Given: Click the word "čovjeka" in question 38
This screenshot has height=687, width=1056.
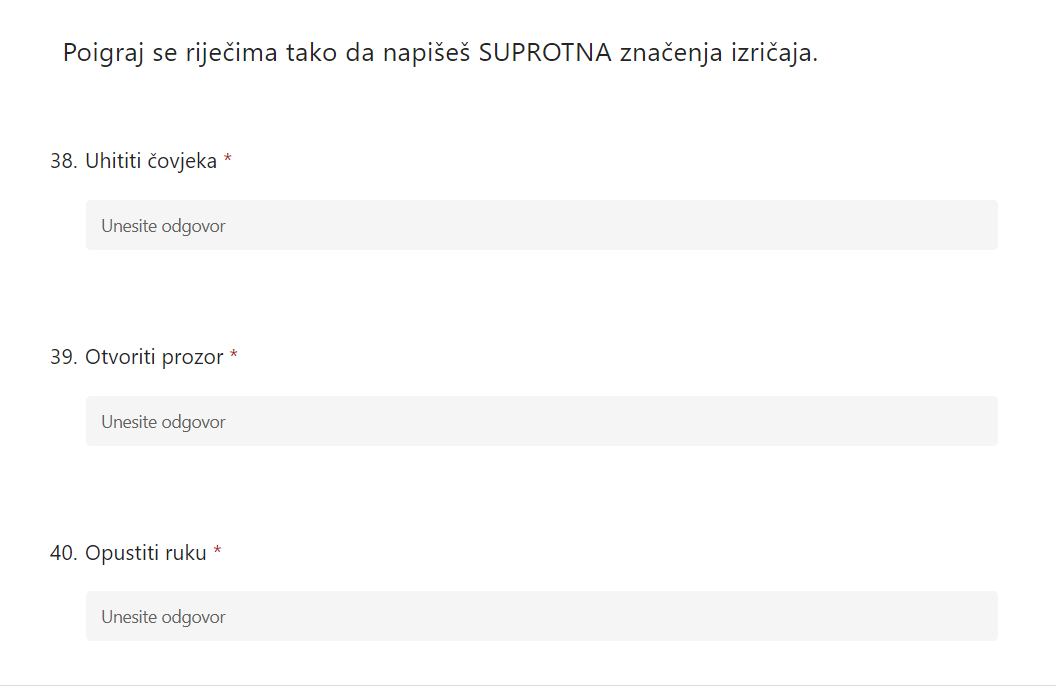Looking at the screenshot, I should pos(183,161).
